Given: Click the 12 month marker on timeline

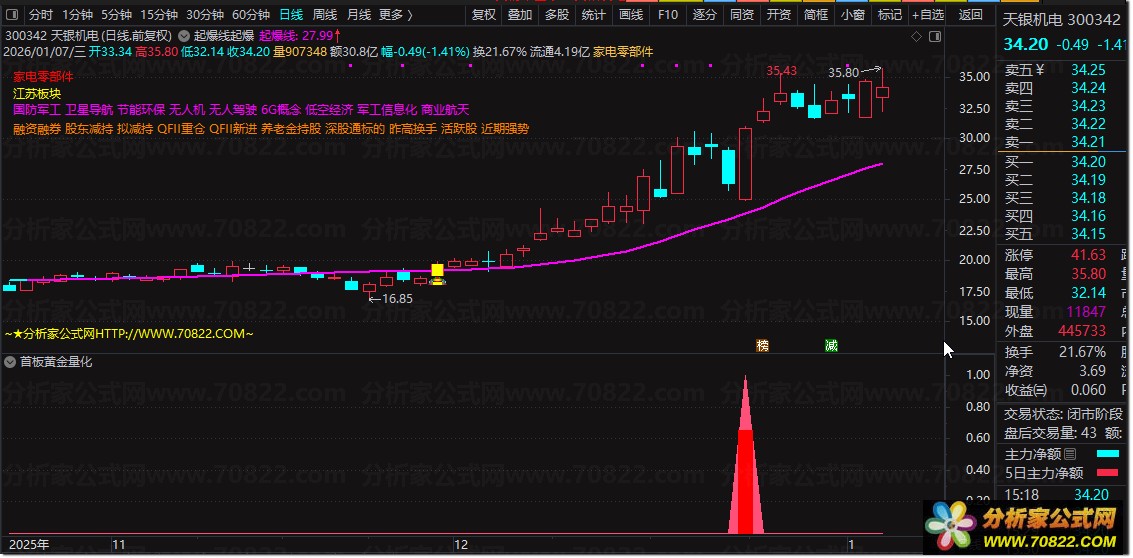Looking at the screenshot, I should 460,544.
